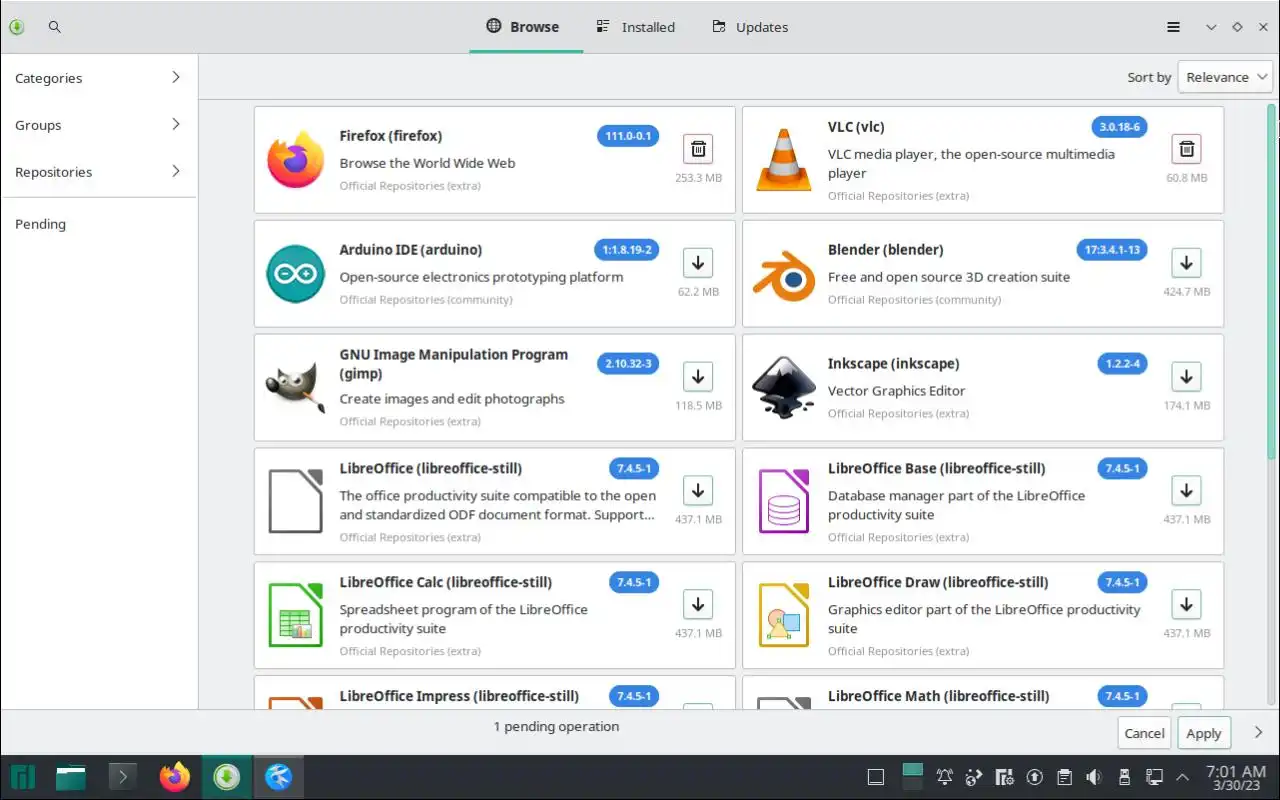1280x800 pixels.
Task: Click the LibreOffice Math package title
Action: [938, 696]
